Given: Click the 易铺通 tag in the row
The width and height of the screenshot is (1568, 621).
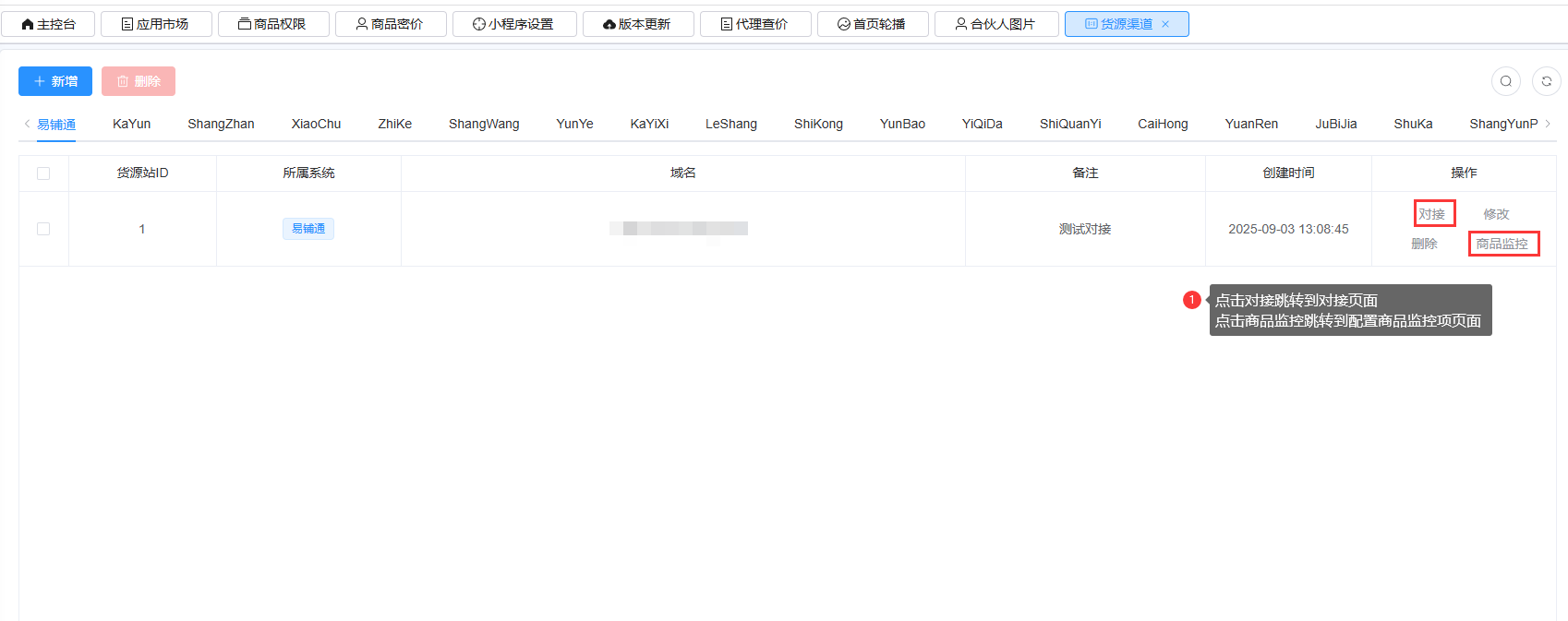Looking at the screenshot, I should (308, 229).
